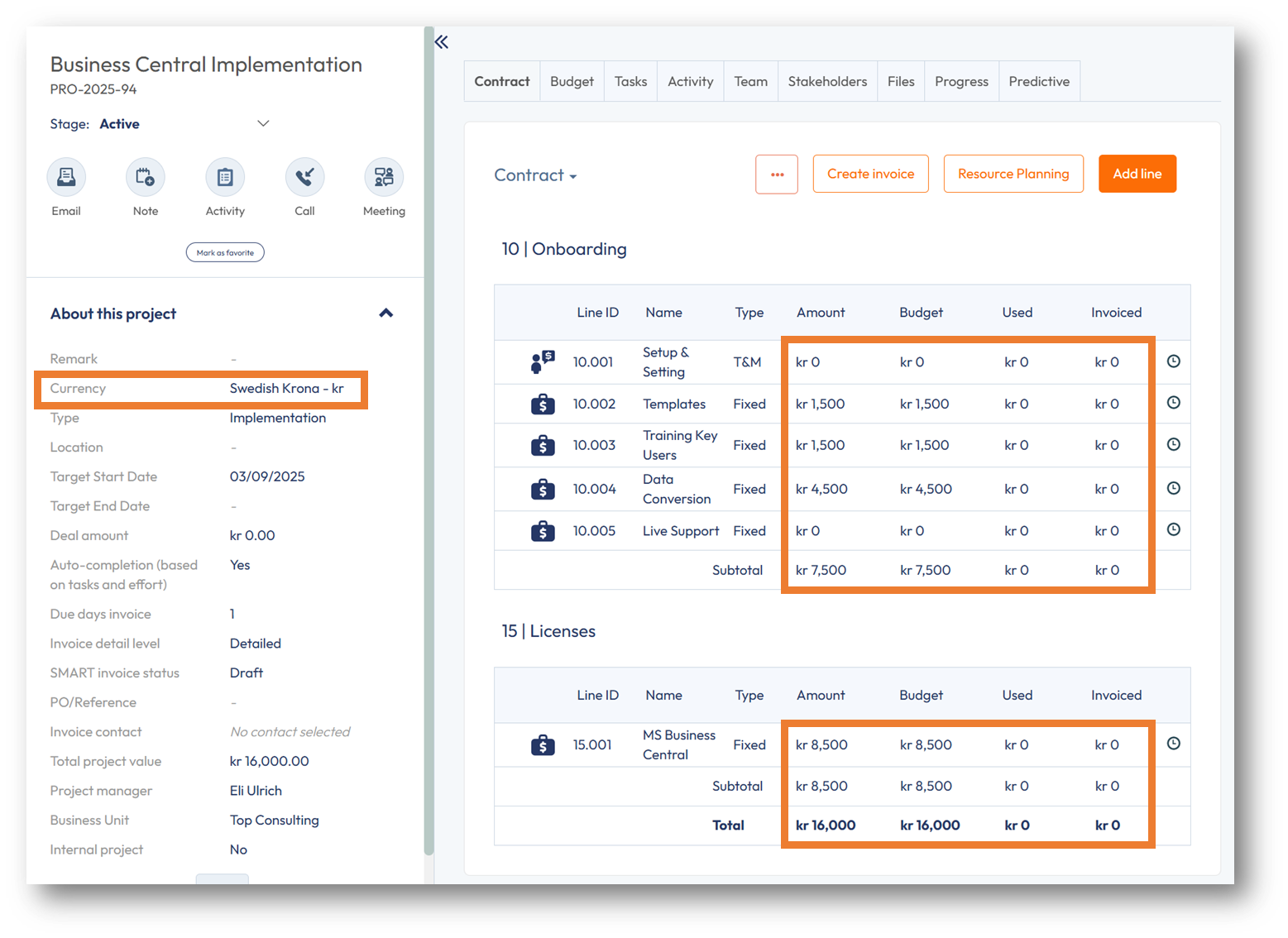Open the Stage Active dropdown
This screenshot has width=1288, height=938.
point(263,124)
